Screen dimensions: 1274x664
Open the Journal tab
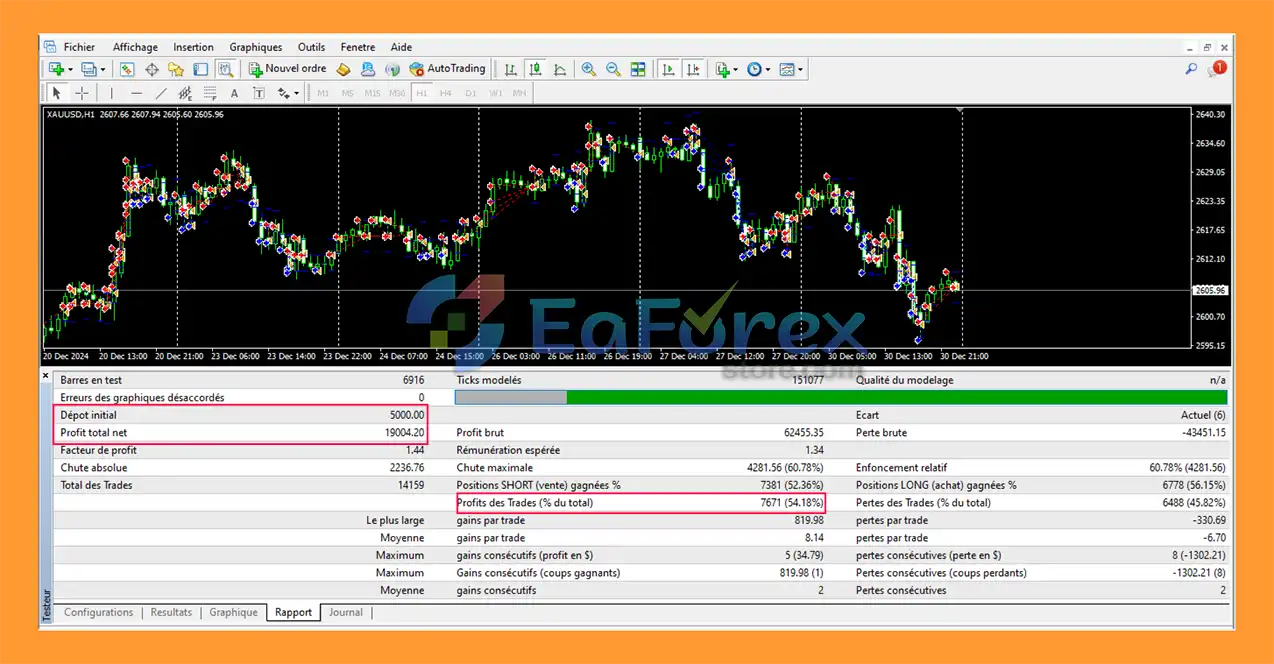tap(346, 612)
